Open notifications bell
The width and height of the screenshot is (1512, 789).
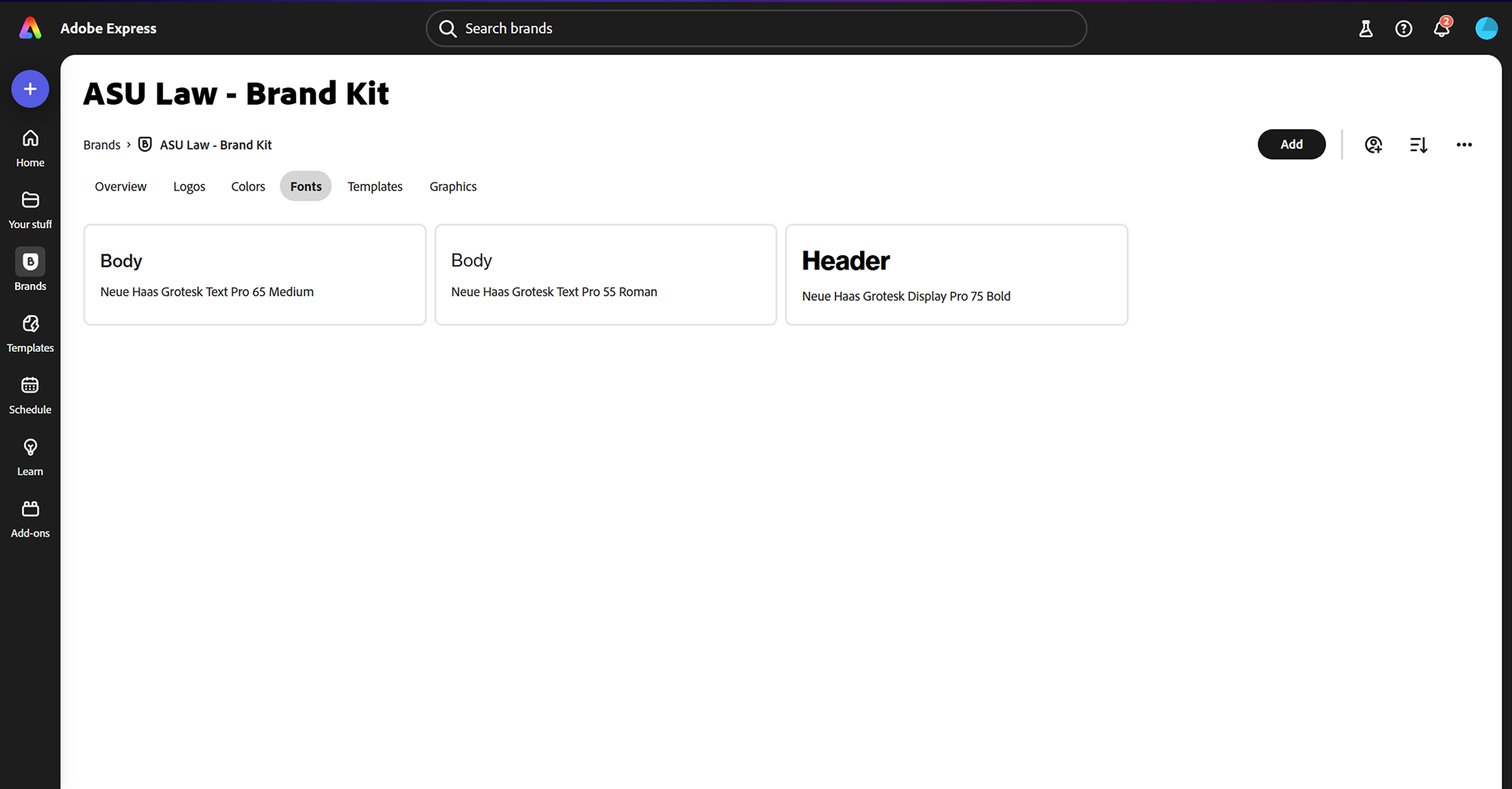(x=1441, y=28)
